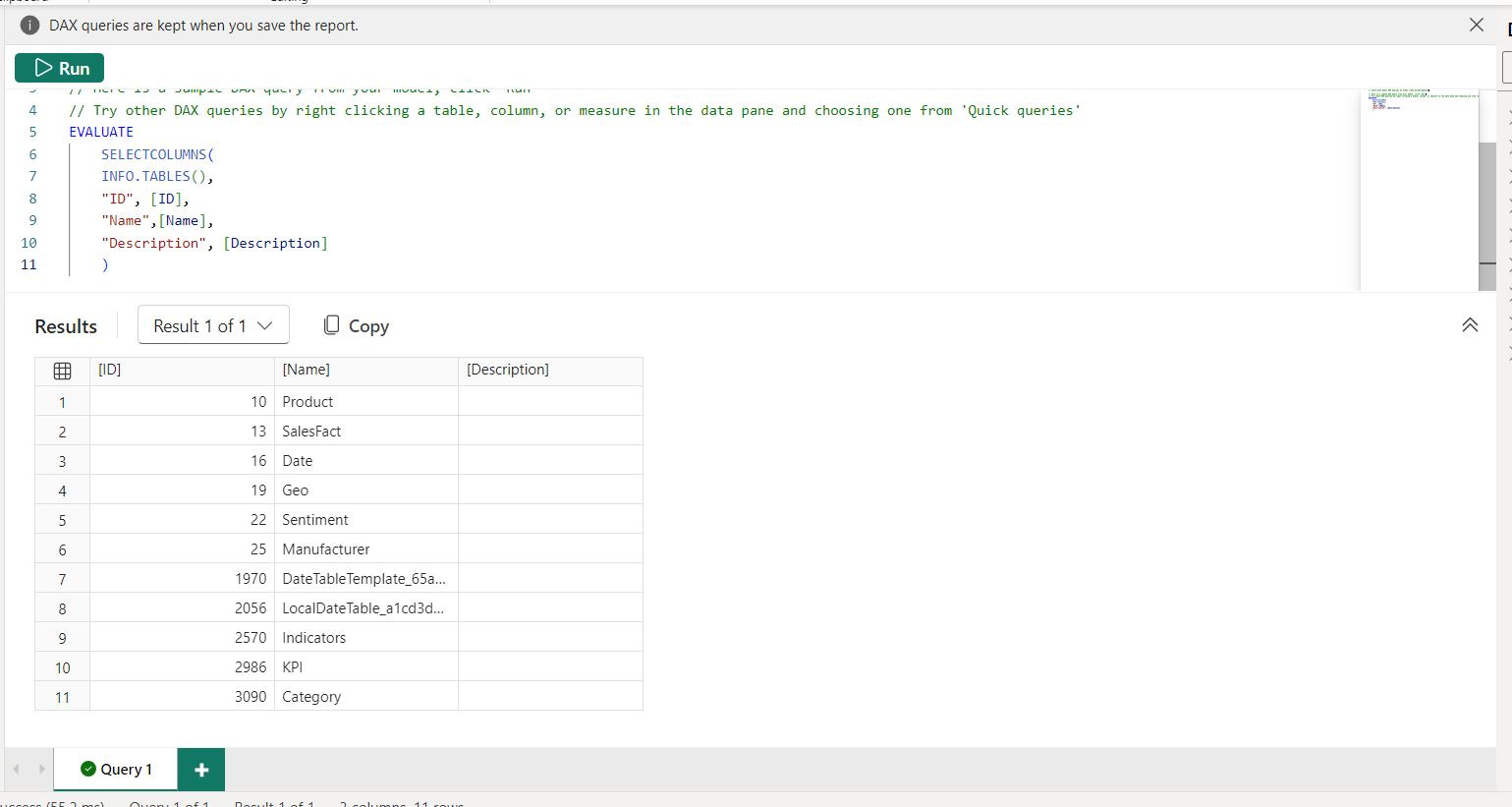Select row number 11 header
This screenshot has height=807, width=1512.
pyautogui.click(x=62, y=697)
